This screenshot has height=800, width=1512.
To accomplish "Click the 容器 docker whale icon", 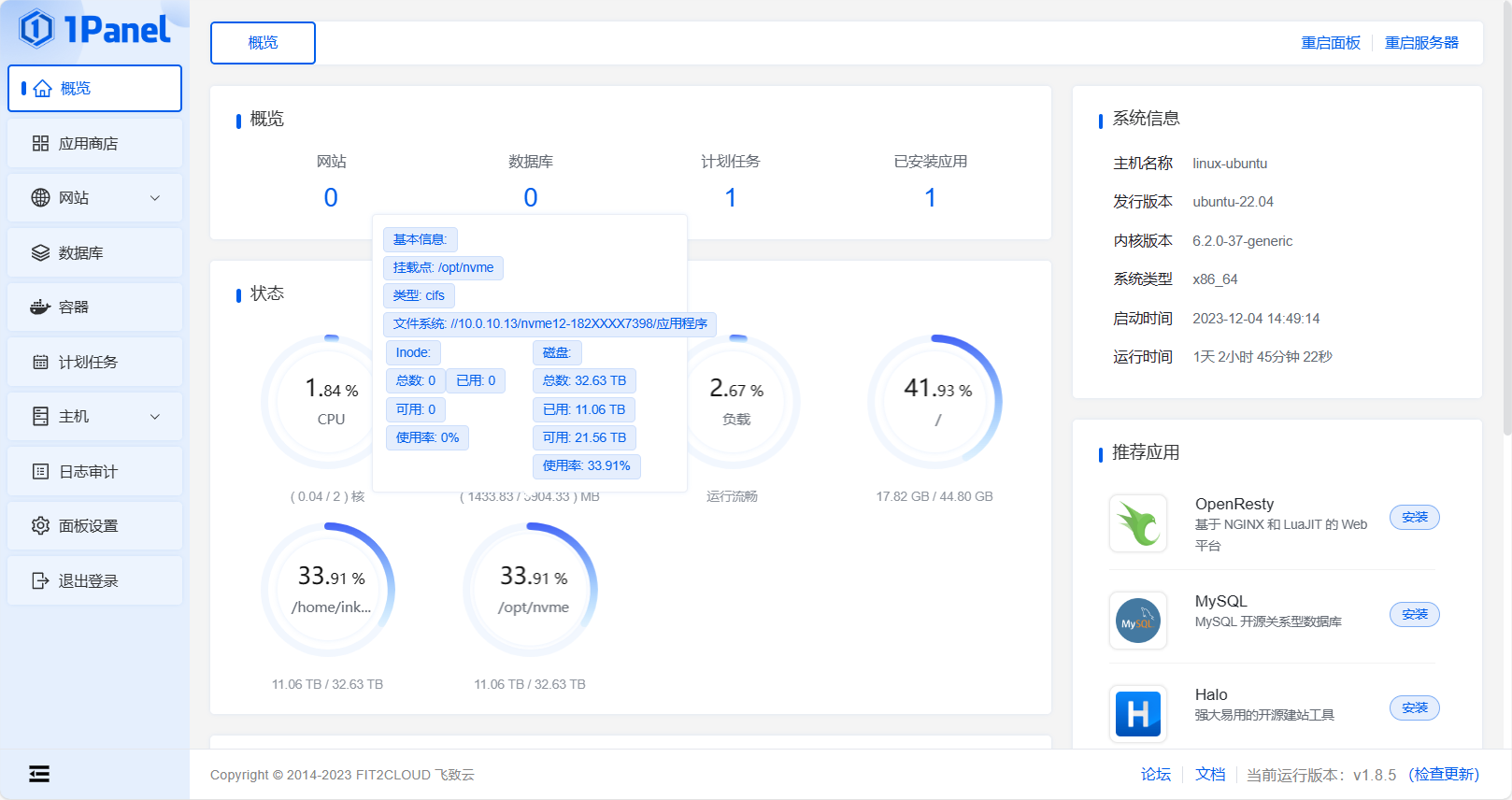I will [40, 307].
